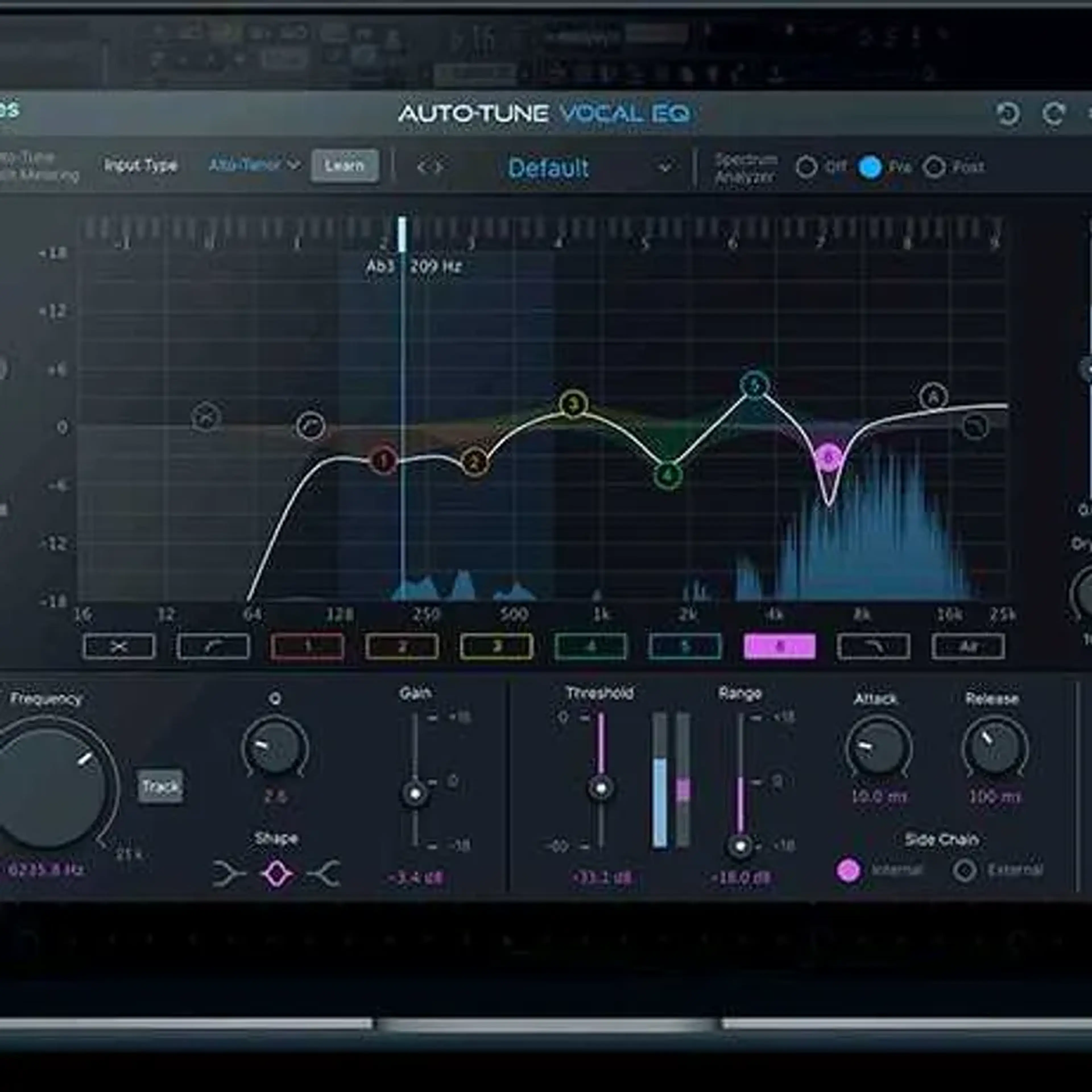Screen dimensions: 1092x1092
Task: Click the -18.0 dB range value
Action: 741,878
